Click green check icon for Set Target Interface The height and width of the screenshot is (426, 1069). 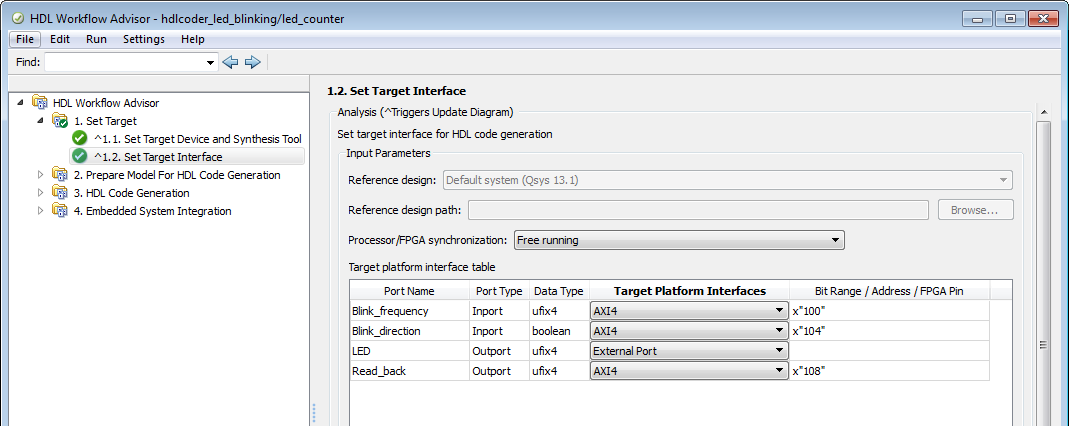pyautogui.click(x=80, y=156)
